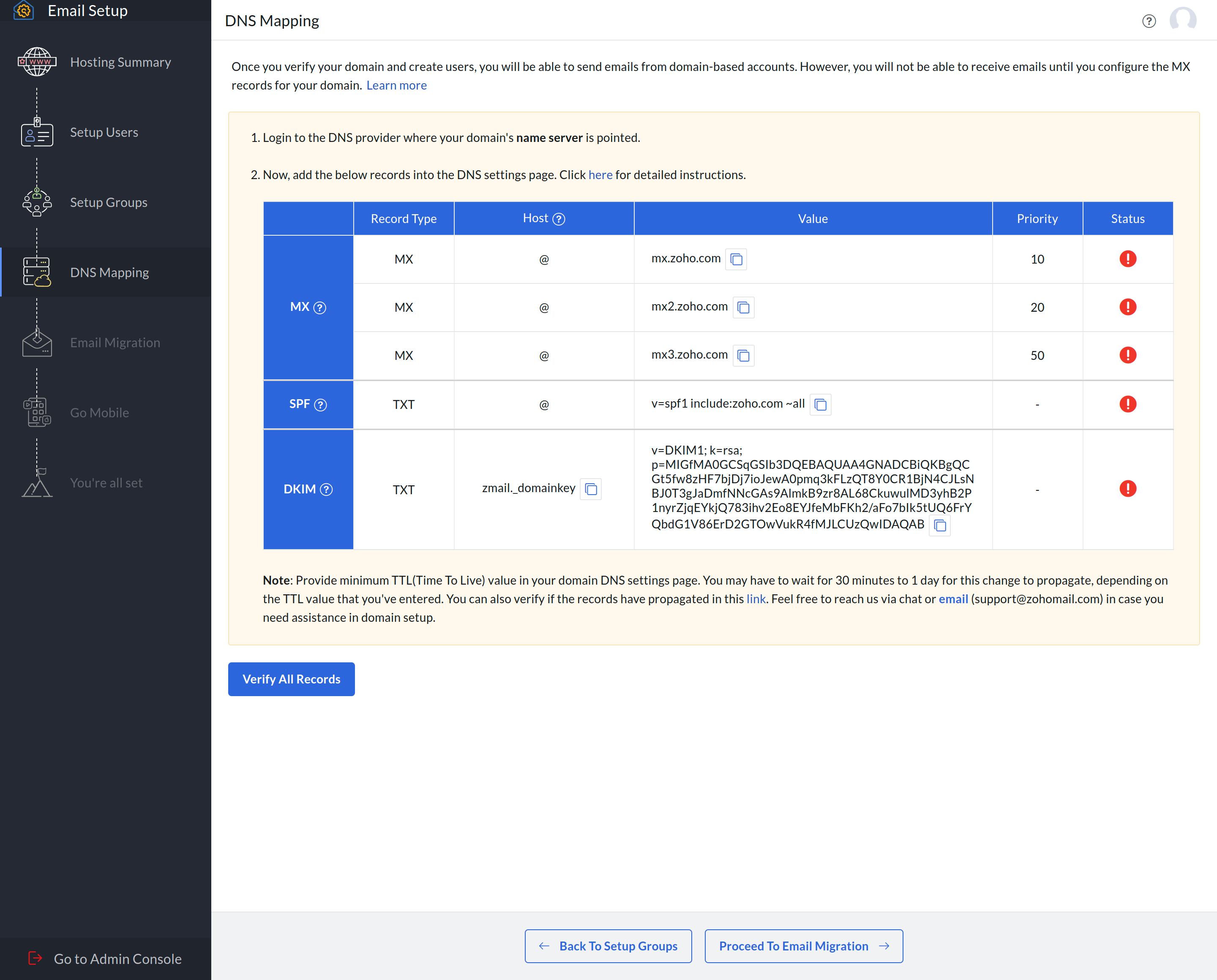The width and height of the screenshot is (1217, 980).
Task: Click the DKIM section help icon
Action: tap(326, 490)
